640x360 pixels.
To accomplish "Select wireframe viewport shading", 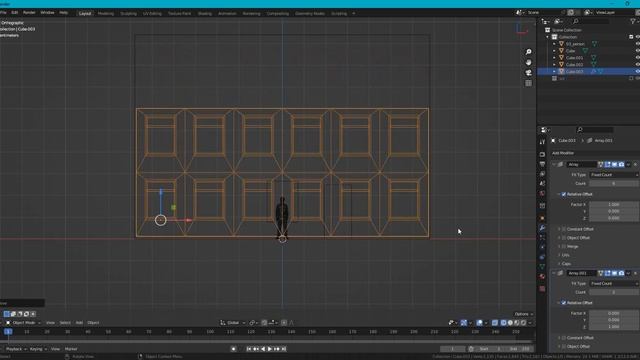I will 503,323.
